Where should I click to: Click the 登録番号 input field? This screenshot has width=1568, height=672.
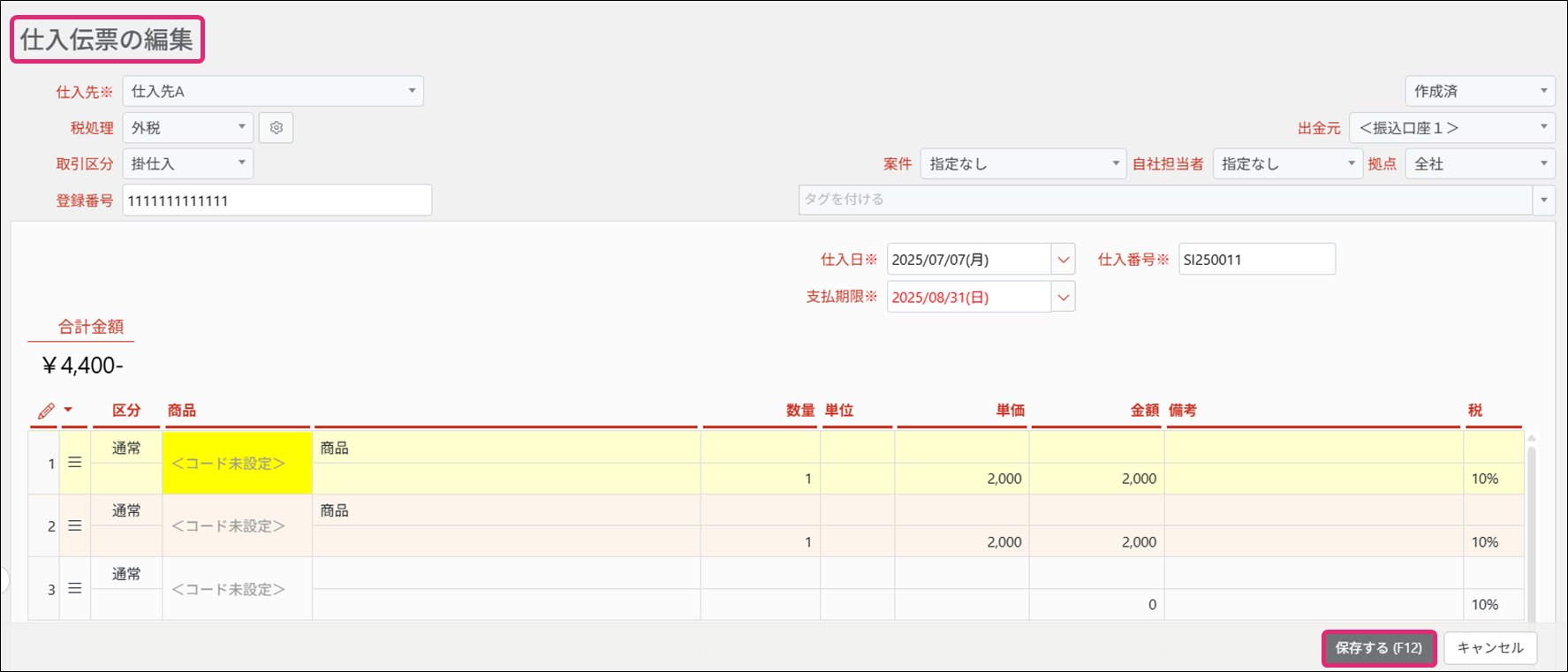click(x=276, y=200)
